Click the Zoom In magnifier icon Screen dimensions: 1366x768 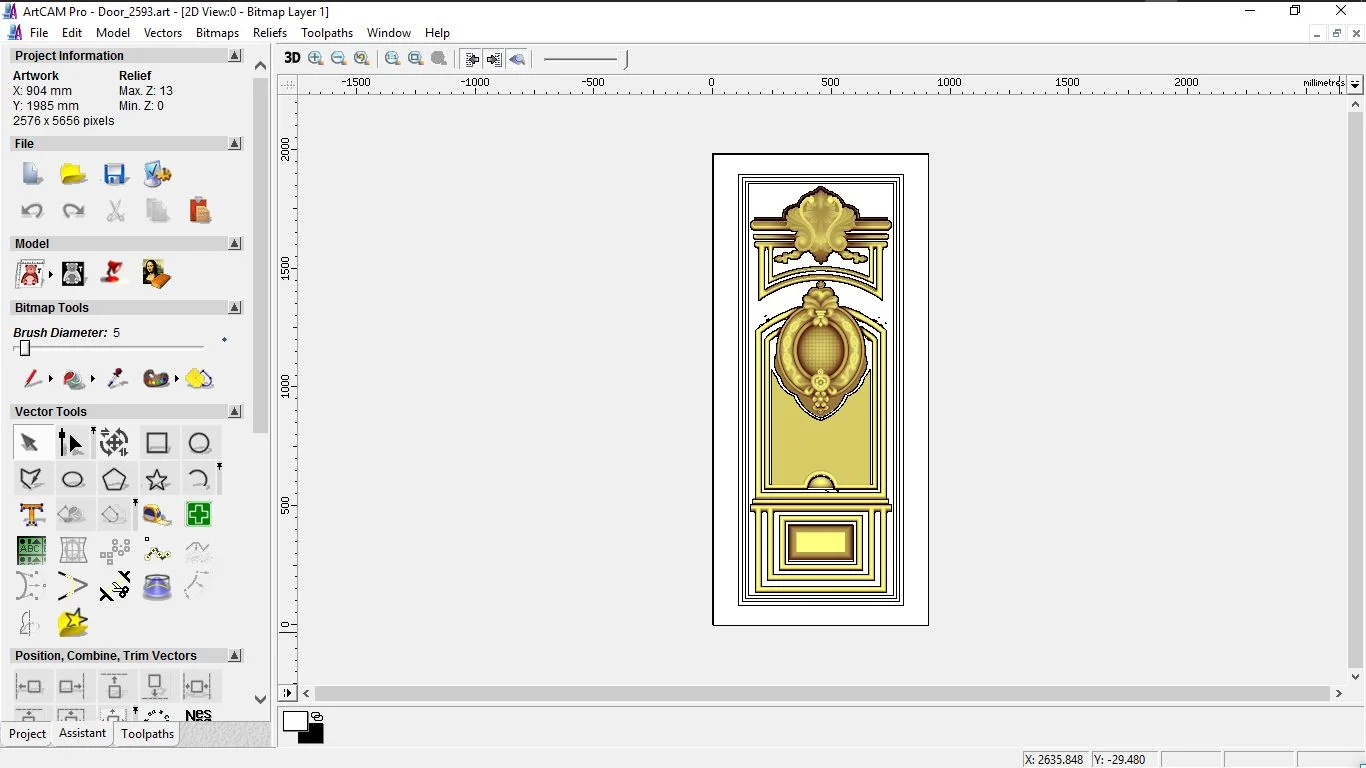316,59
